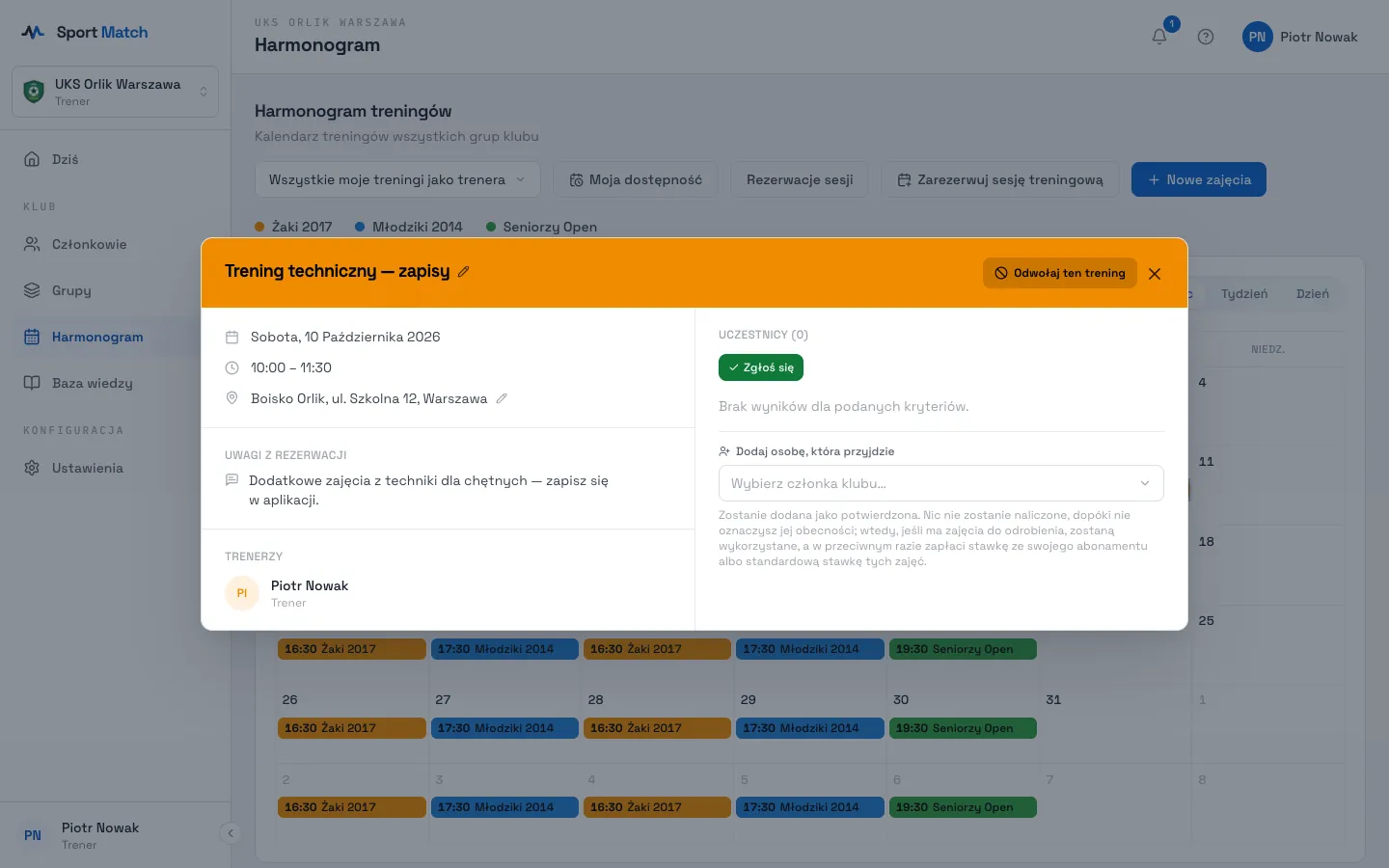
Task: Open the help question mark icon
Action: [x=1206, y=37]
